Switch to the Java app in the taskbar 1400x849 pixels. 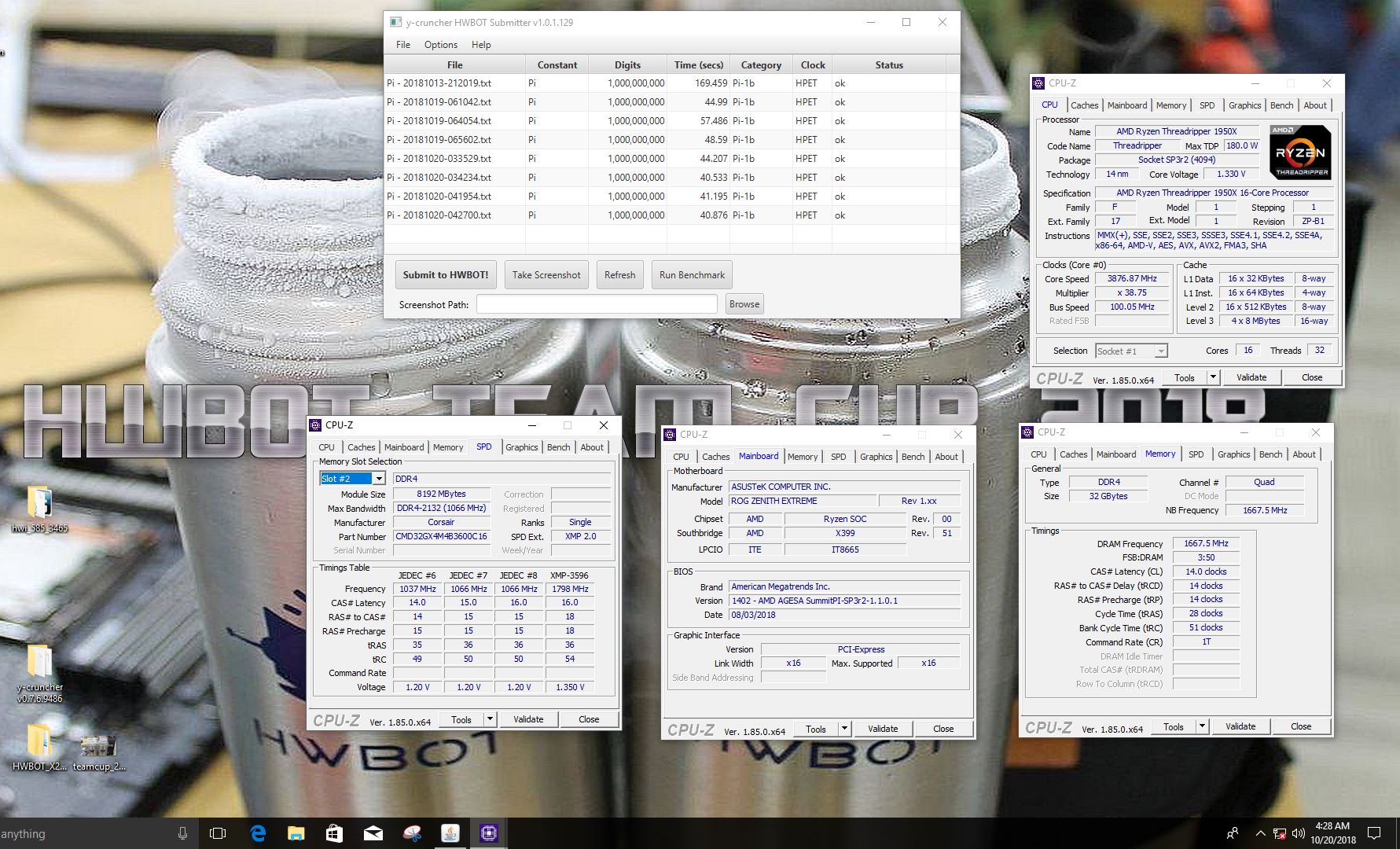[450, 833]
